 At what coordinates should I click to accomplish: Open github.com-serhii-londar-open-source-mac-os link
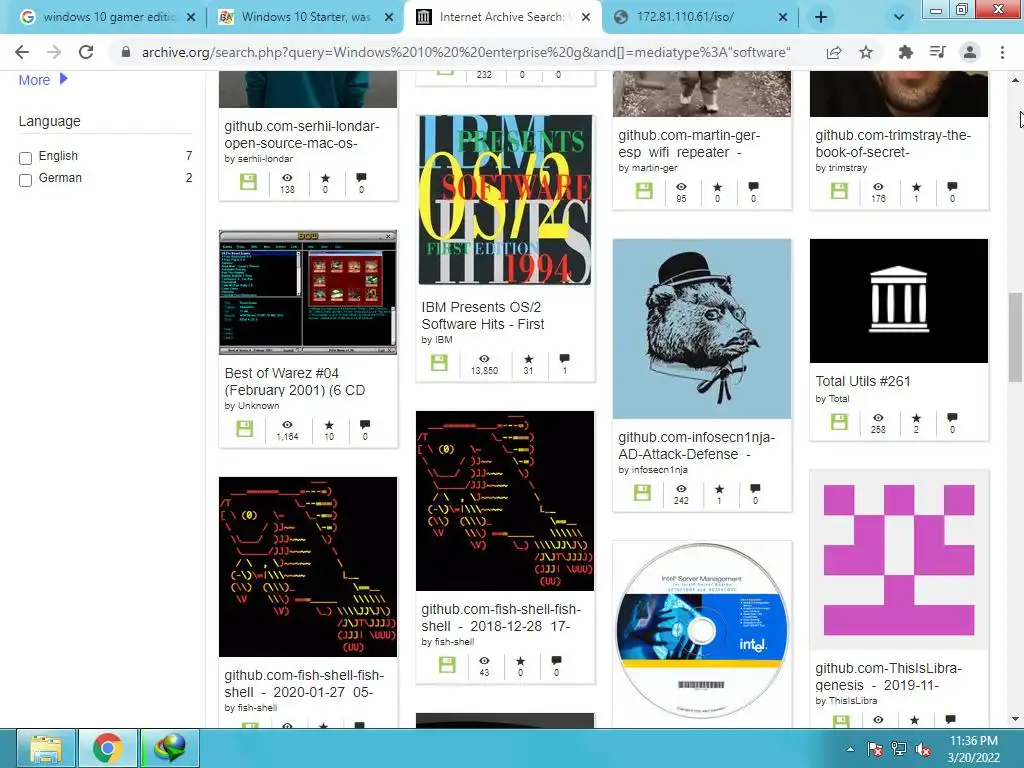tap(302, 135)
